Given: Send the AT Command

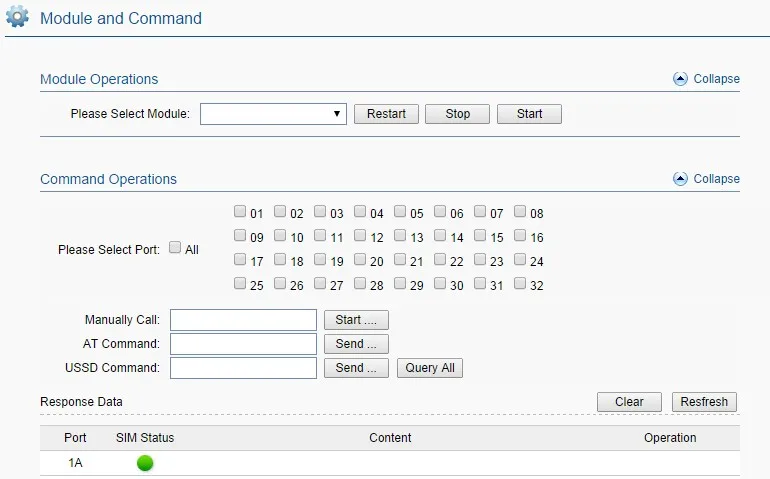Looking at the screenshot, I should point(355,344).
